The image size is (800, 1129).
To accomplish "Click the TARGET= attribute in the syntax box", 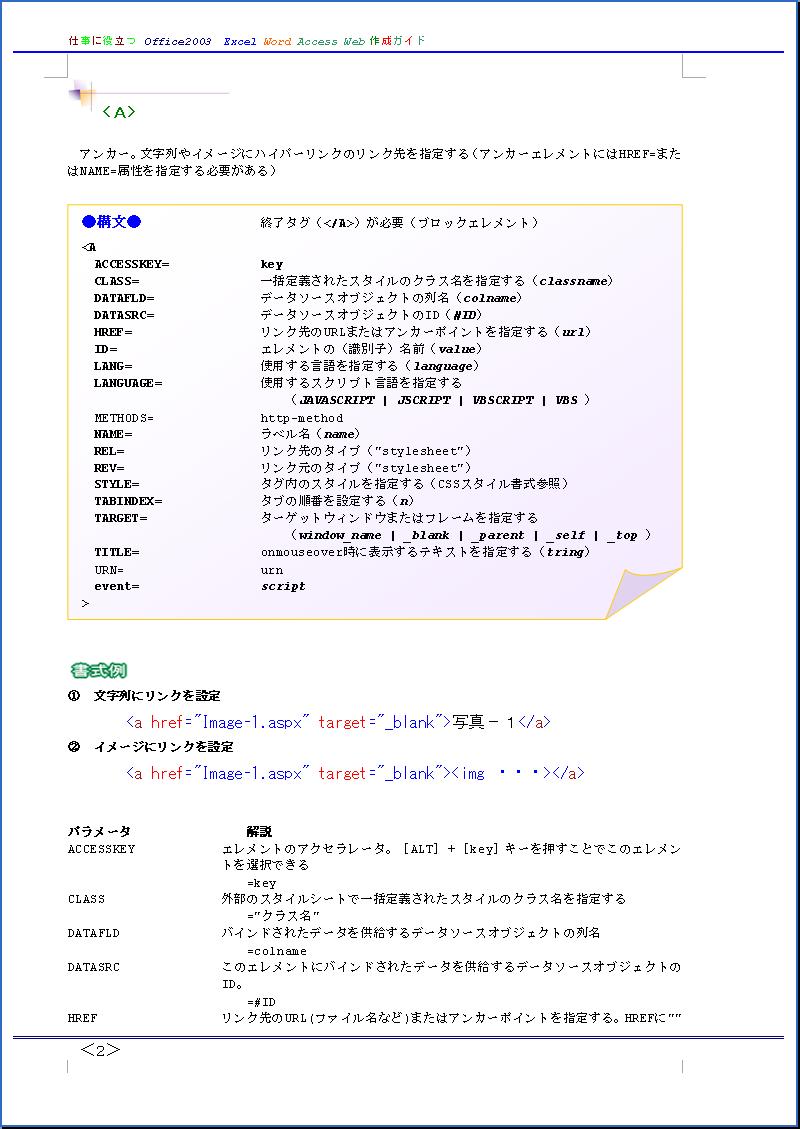I will 120,518.
